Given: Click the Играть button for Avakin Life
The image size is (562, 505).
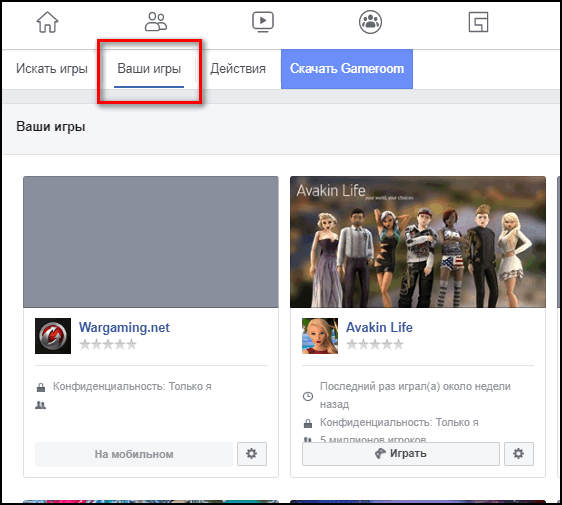Looking at the screenshot, I should click(x=401, y=454).
